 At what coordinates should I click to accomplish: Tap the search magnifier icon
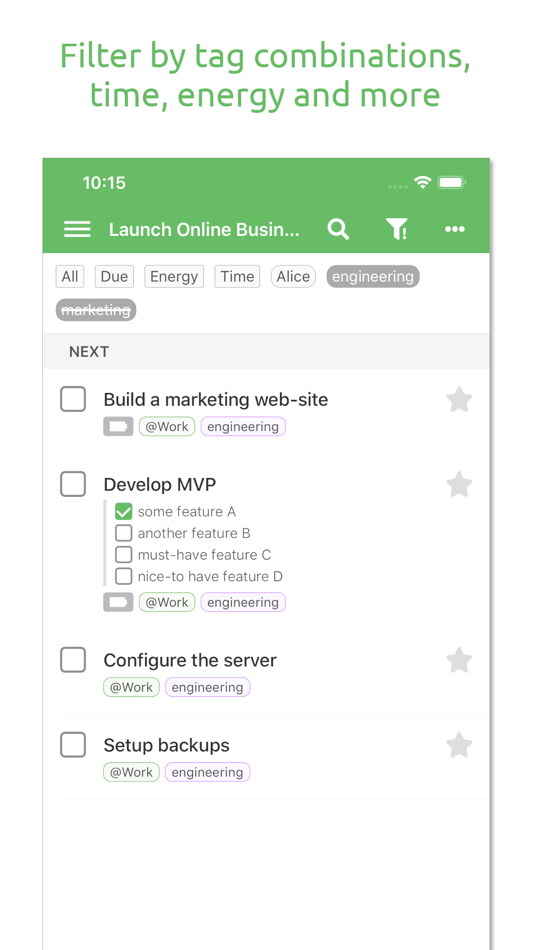pyautogui.click(x=338, y=229)
